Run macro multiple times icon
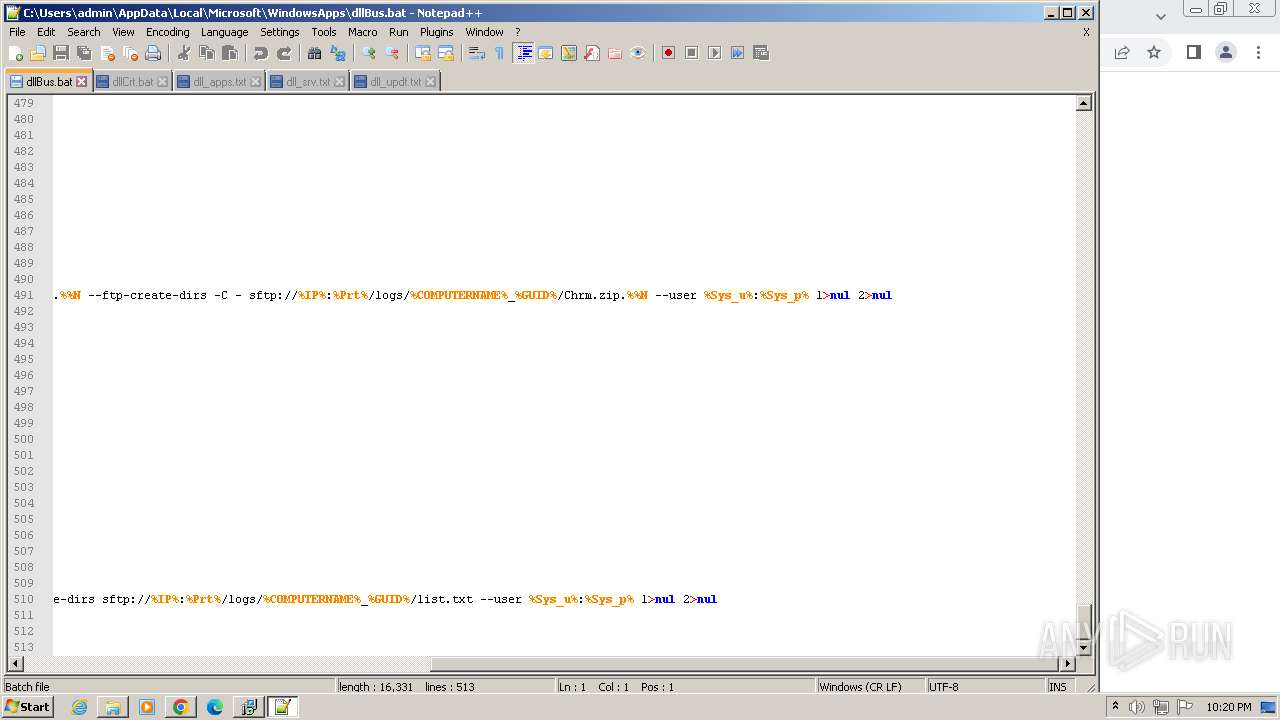 point(737,53)
